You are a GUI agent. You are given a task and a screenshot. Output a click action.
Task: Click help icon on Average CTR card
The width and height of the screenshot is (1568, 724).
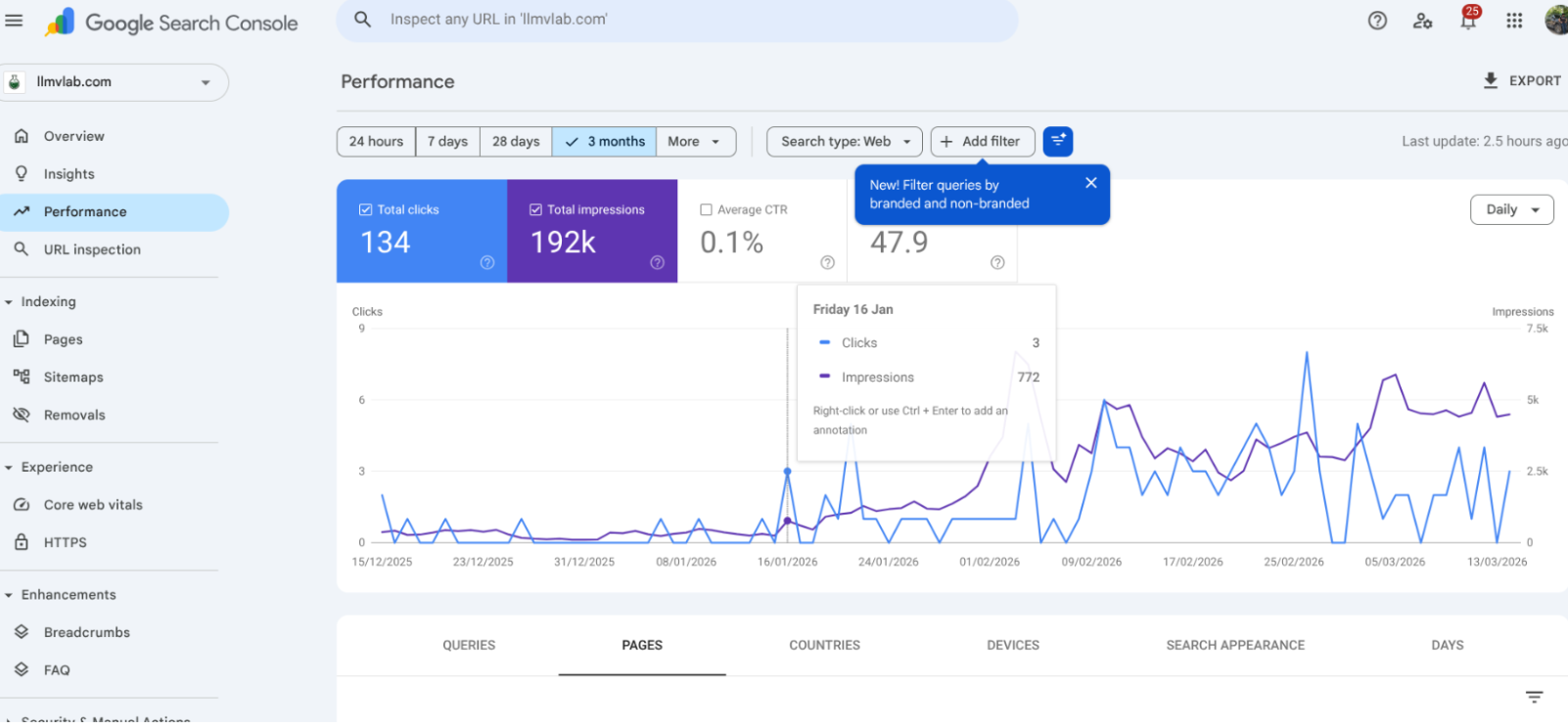[x=827, y=262]
